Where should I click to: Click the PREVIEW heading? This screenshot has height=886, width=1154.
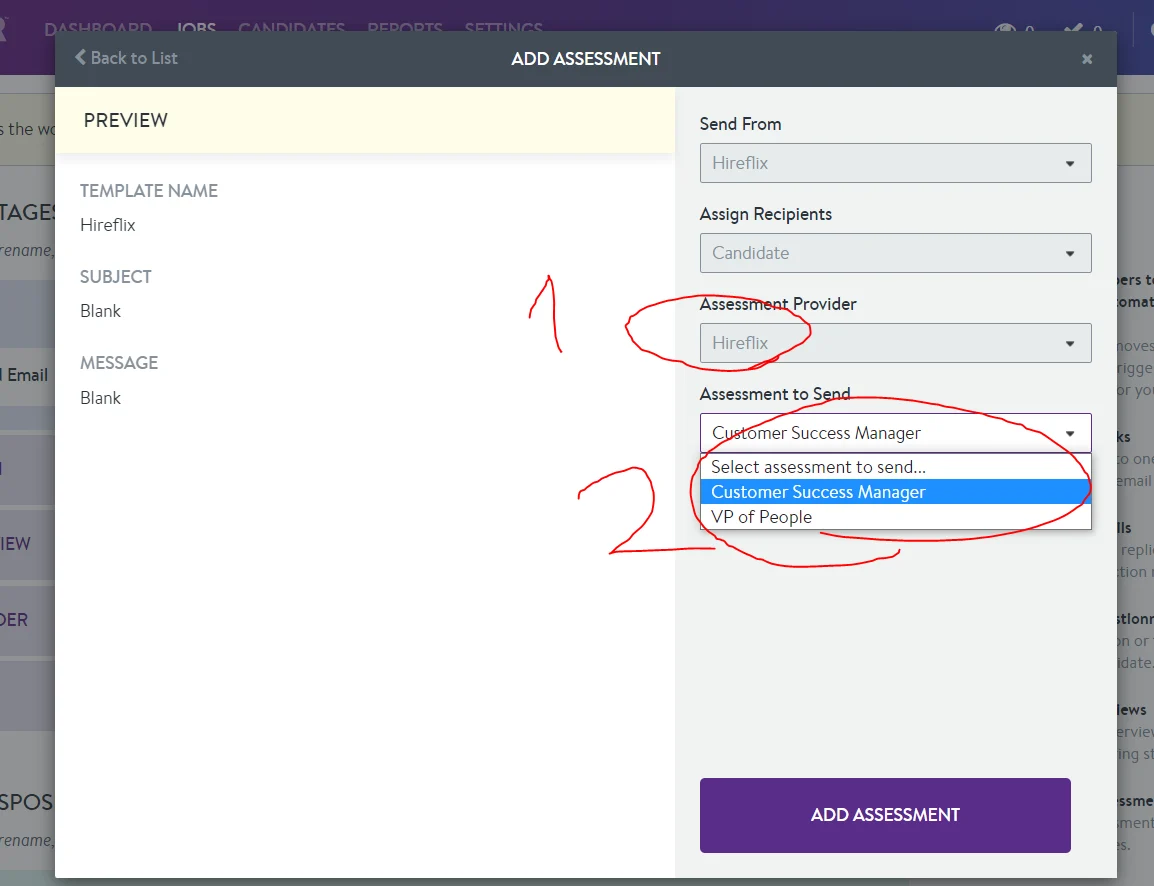[126, 120]
